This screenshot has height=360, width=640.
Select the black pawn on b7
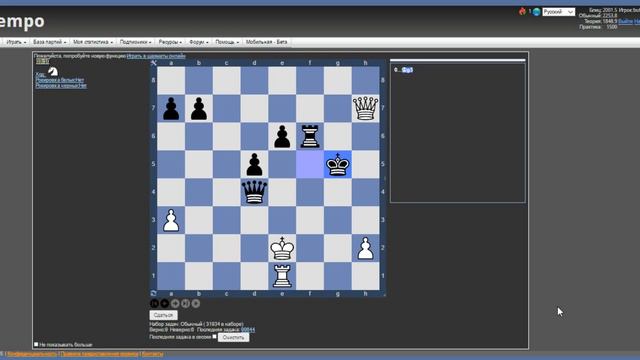tap(199, 108)
